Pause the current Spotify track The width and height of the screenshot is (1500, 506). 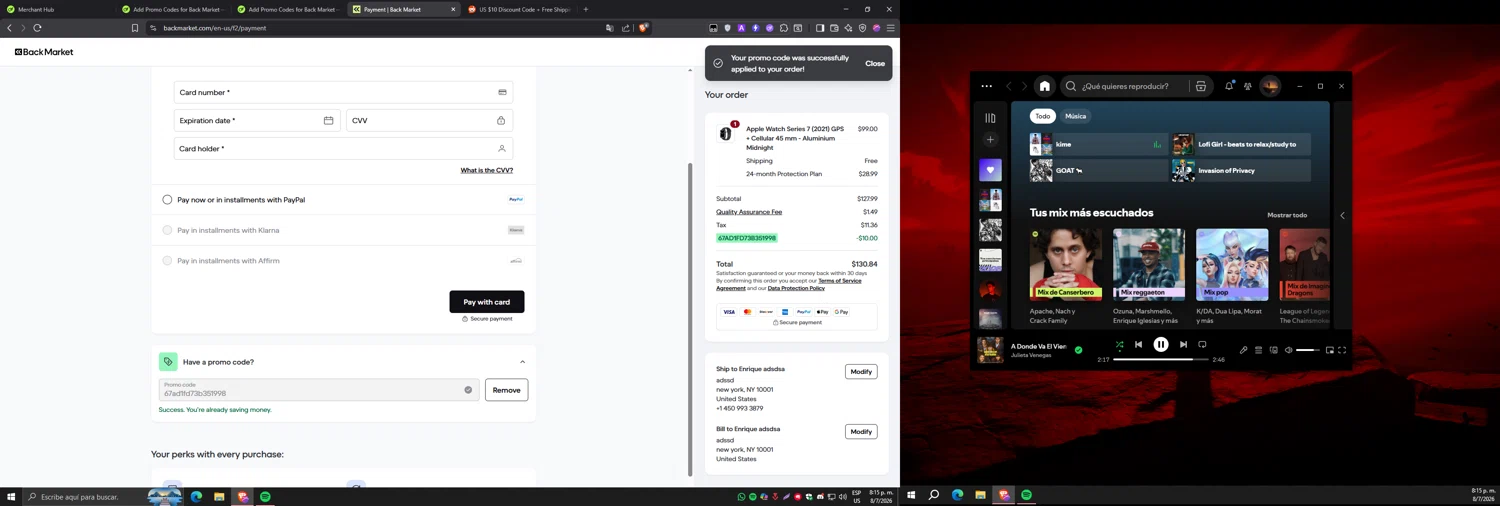pyautogui.click(x=1161, y=345)
